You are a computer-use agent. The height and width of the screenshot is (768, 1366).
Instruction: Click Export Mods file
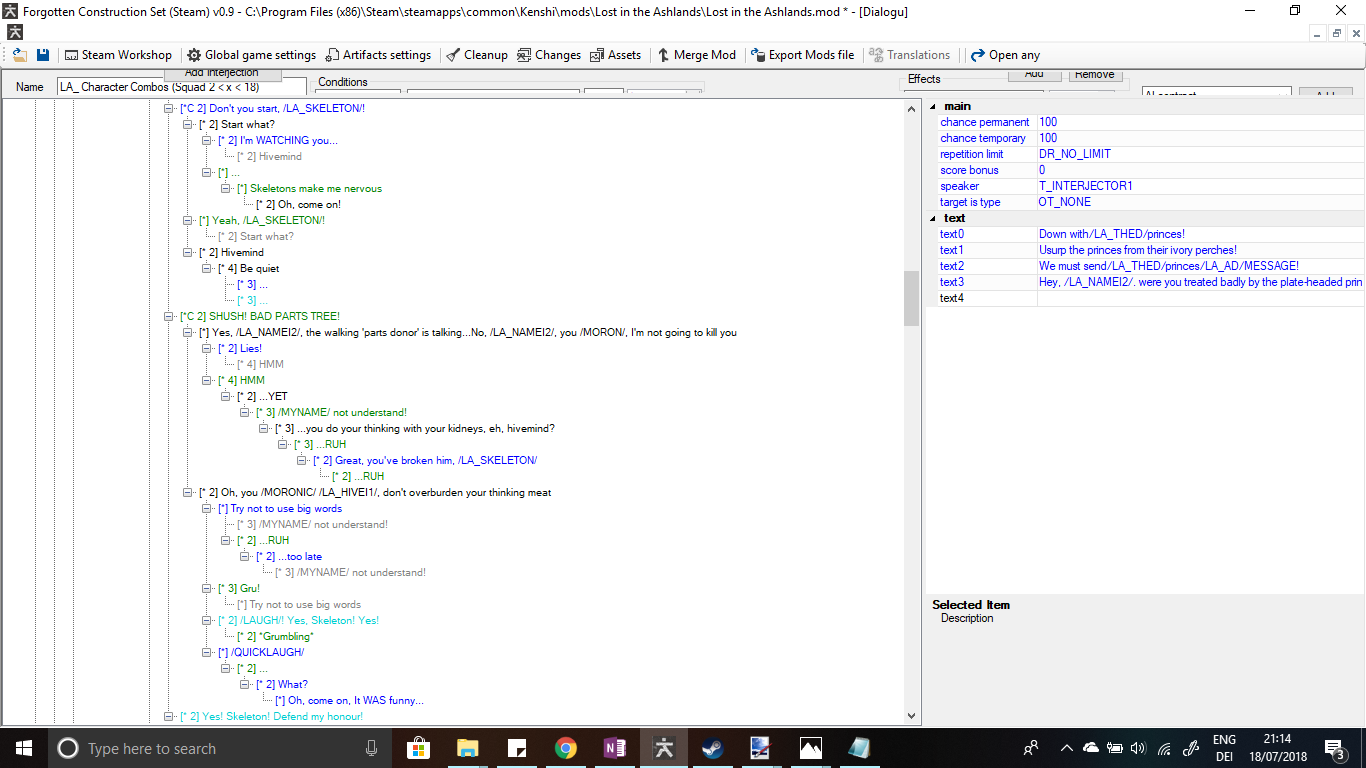(803, 55)
